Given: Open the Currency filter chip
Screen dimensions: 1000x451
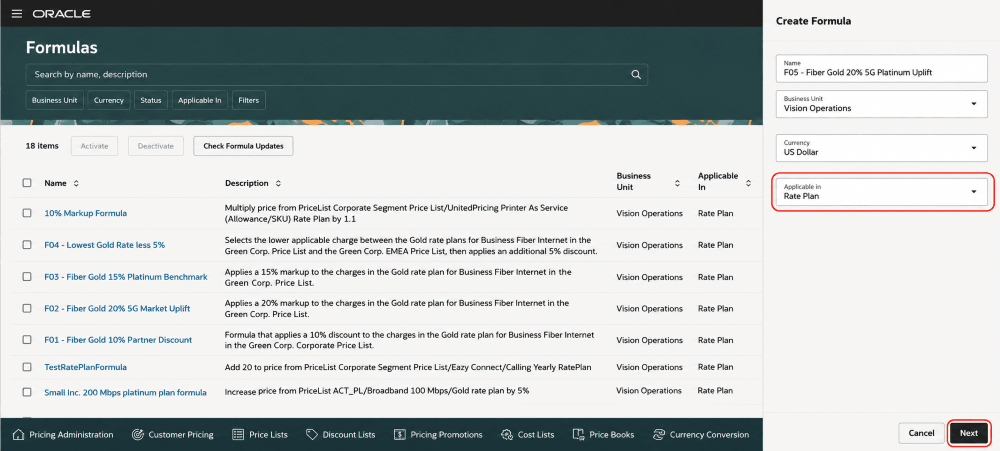Looking at the screenshot, I should (x=109, y=100).
